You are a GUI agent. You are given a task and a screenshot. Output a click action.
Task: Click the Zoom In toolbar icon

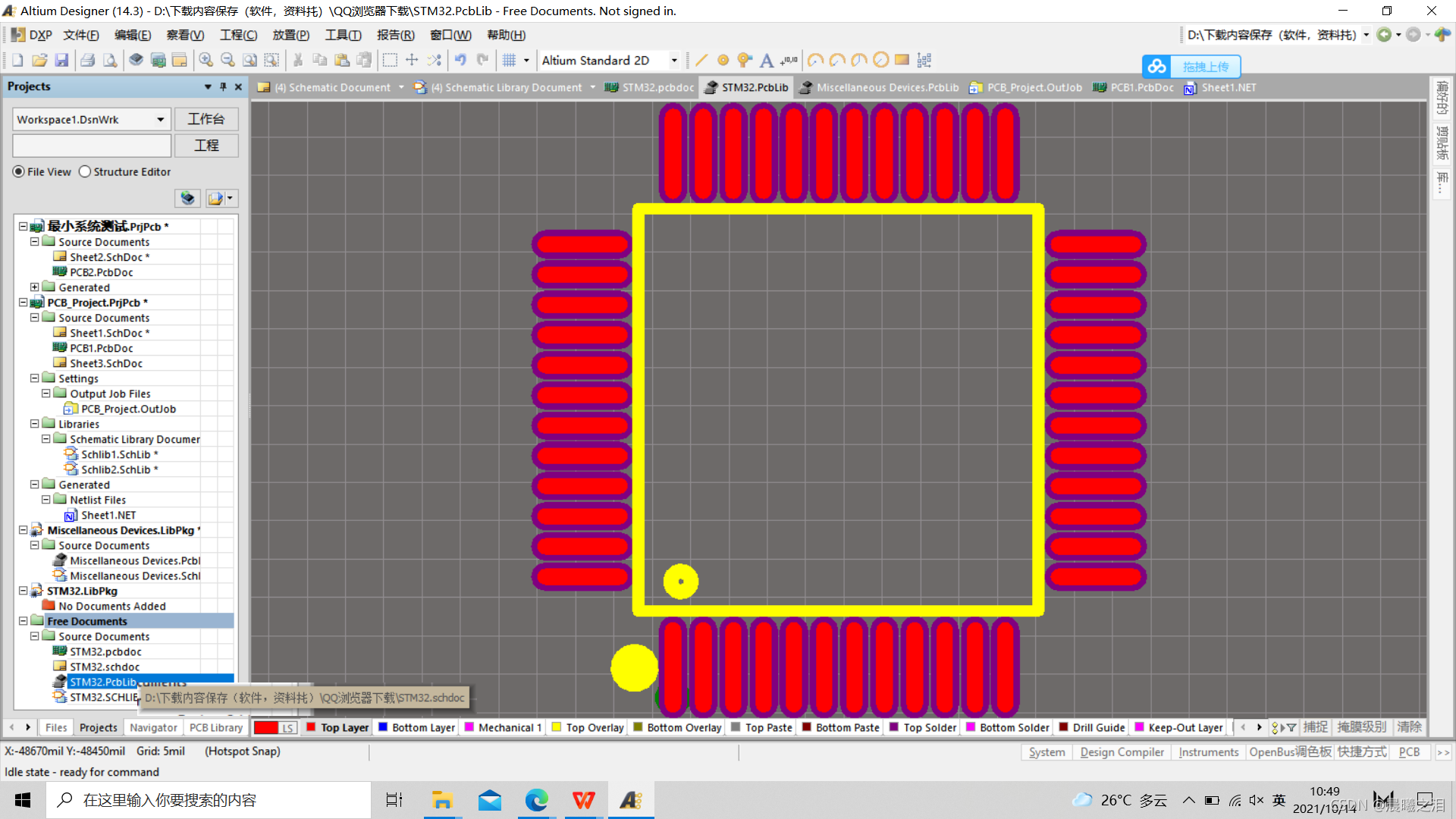[206, 60]
